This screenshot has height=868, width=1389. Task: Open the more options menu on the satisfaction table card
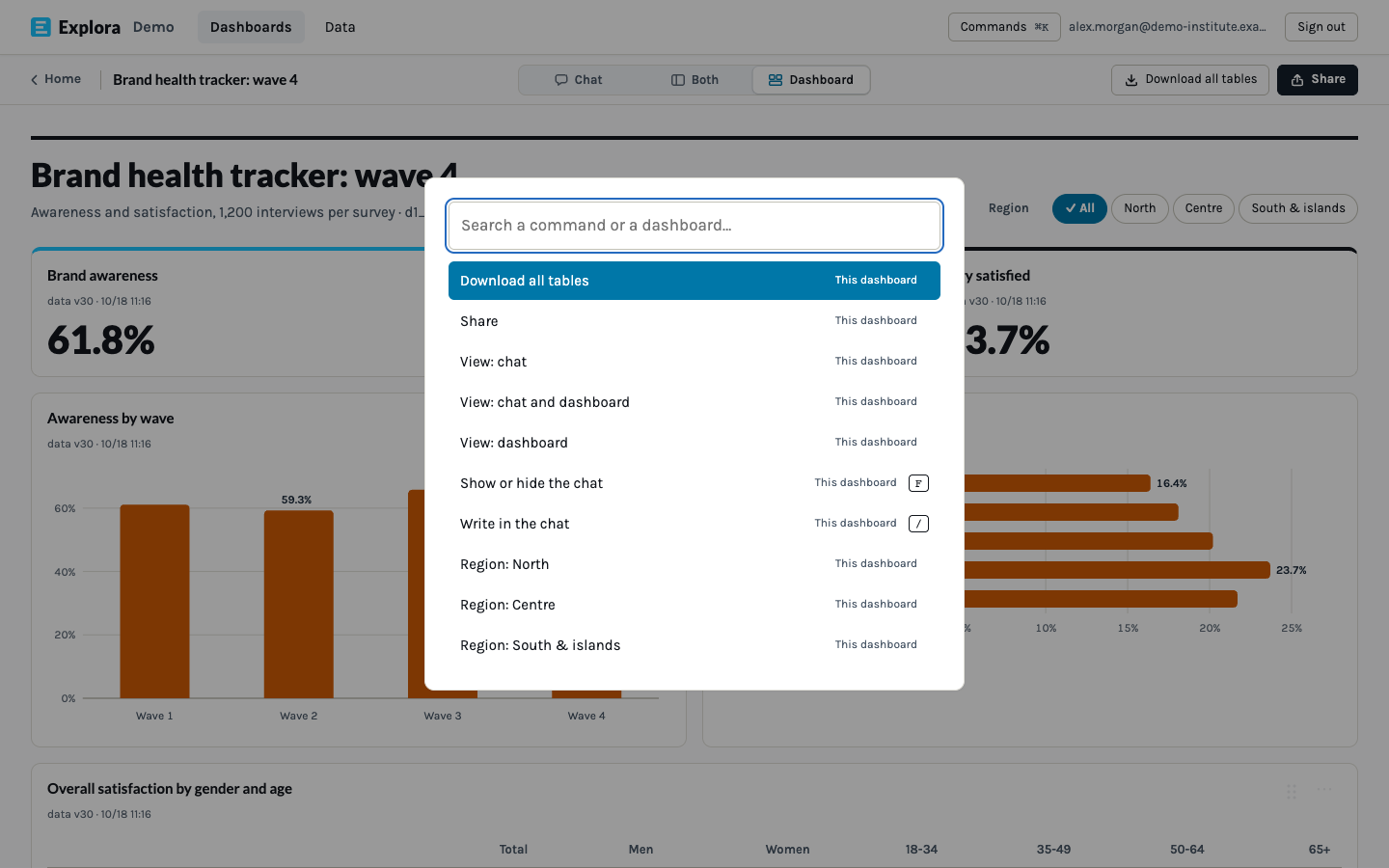1324,790
